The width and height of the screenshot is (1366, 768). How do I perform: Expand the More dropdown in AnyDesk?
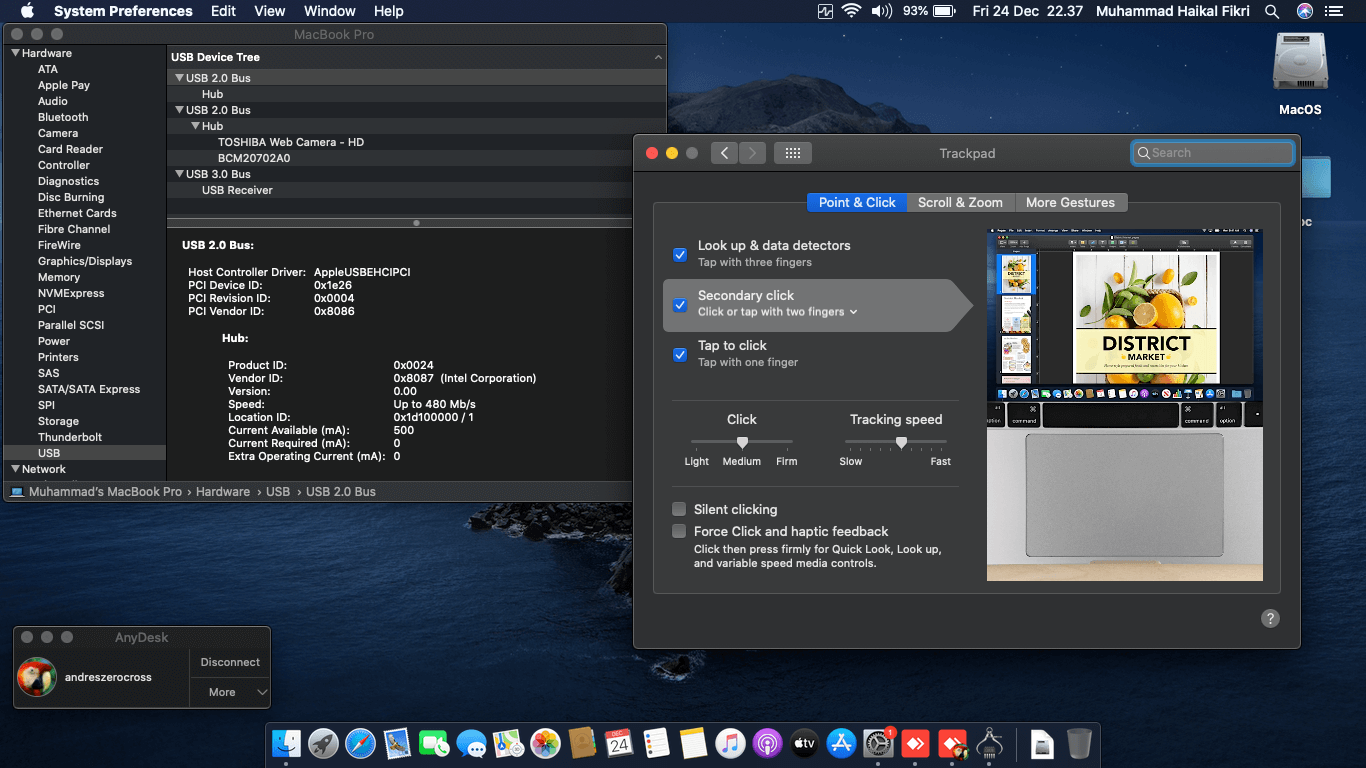[x=230, y=692]
